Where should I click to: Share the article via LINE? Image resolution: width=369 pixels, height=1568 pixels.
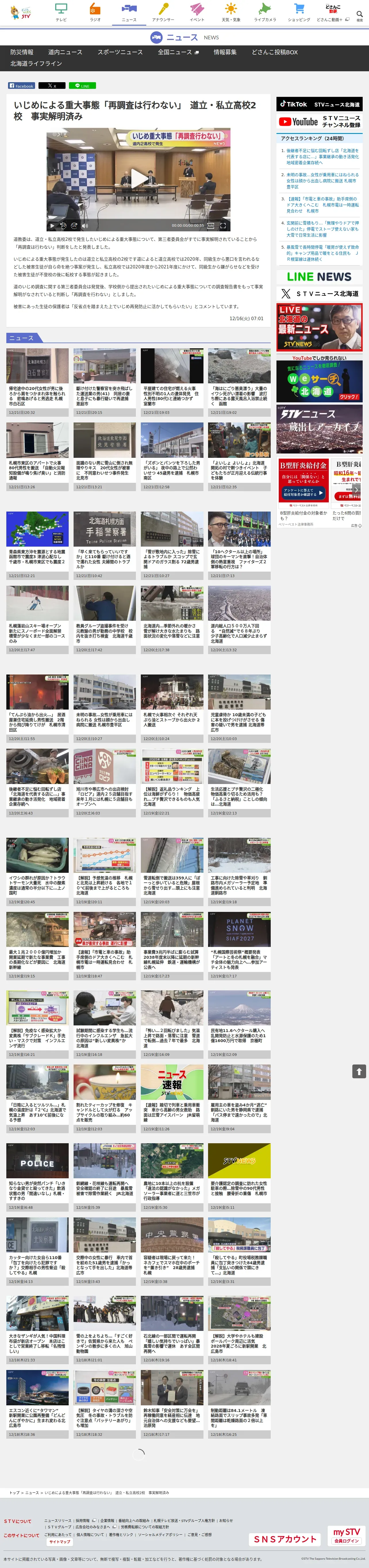pyautogui.click(x=82, y=86)
